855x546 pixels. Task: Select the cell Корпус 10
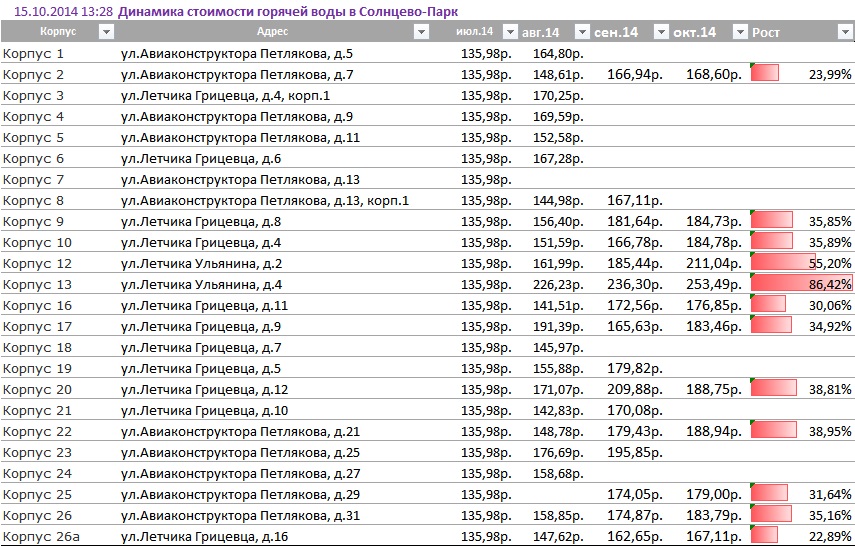click(37, 242)
